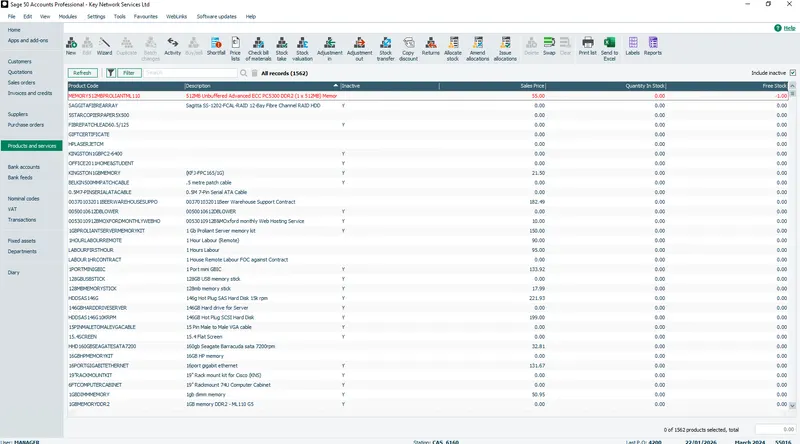800x444 pixels.
Task: Click the Filter button
Action: tap(129, 73)
